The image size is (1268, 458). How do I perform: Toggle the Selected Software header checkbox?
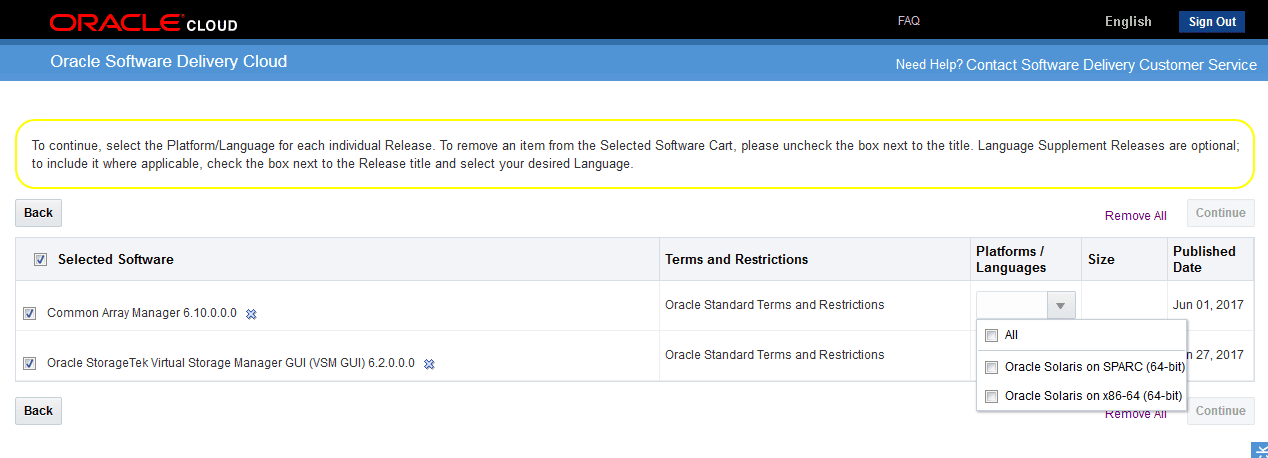coord(40,259)
